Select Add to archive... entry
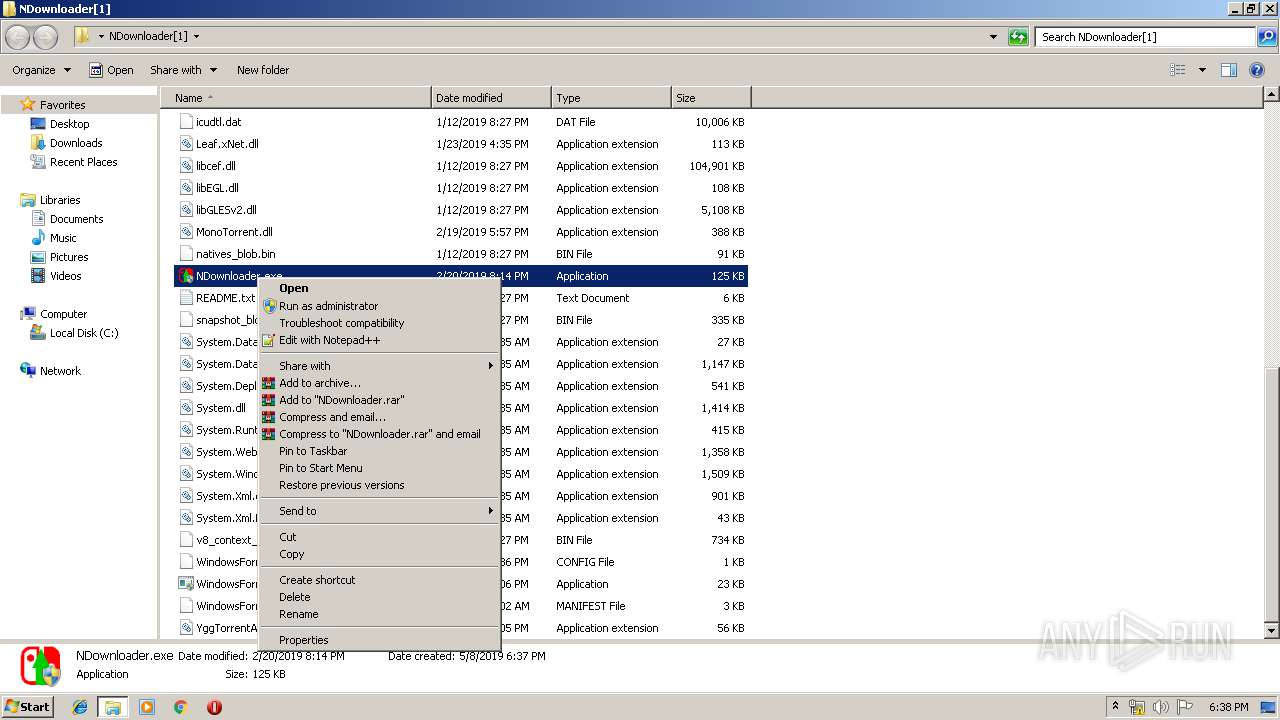The width and height of the screenshot is (1280, 720). (379, 383)
